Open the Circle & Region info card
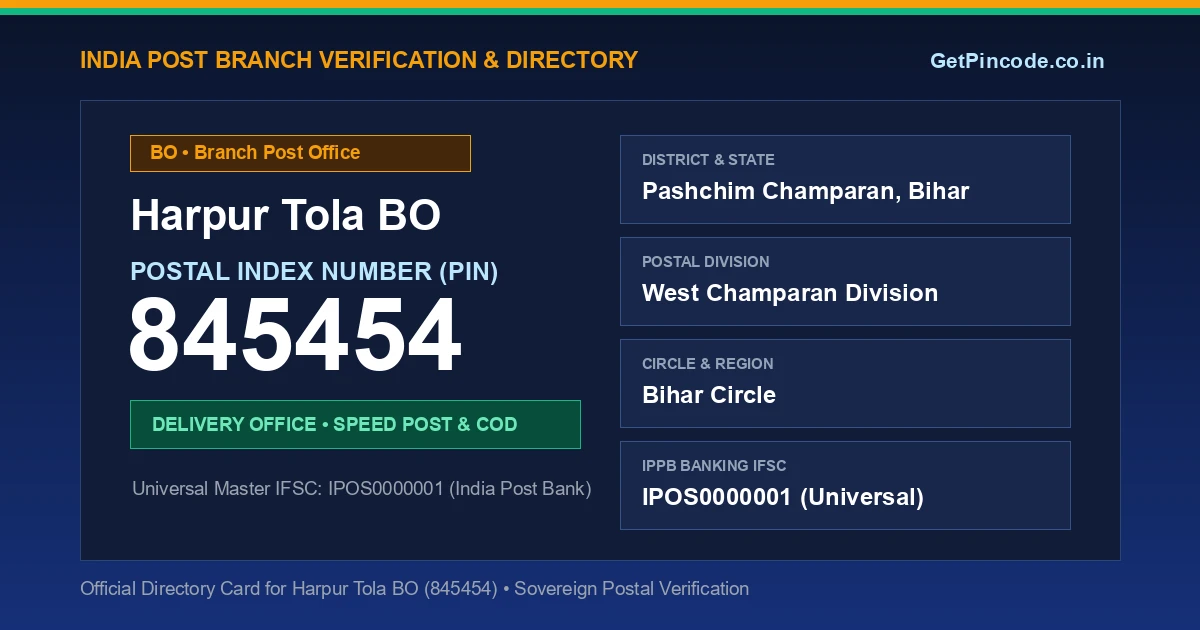The image size is (1200, 630). (x=845, y=383)
